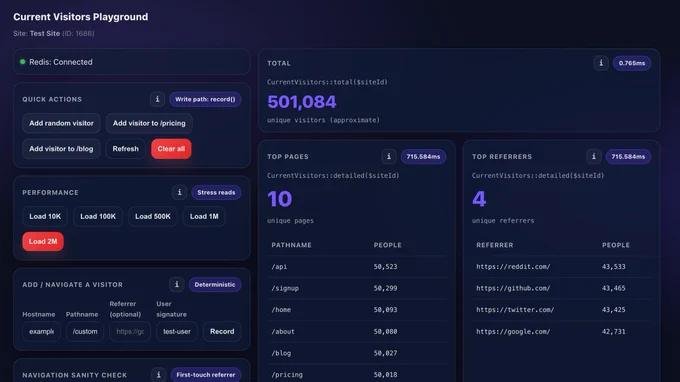Viewport: 680px width, 382px height.
Task: Click the Record button
Action: coord(222,331)
